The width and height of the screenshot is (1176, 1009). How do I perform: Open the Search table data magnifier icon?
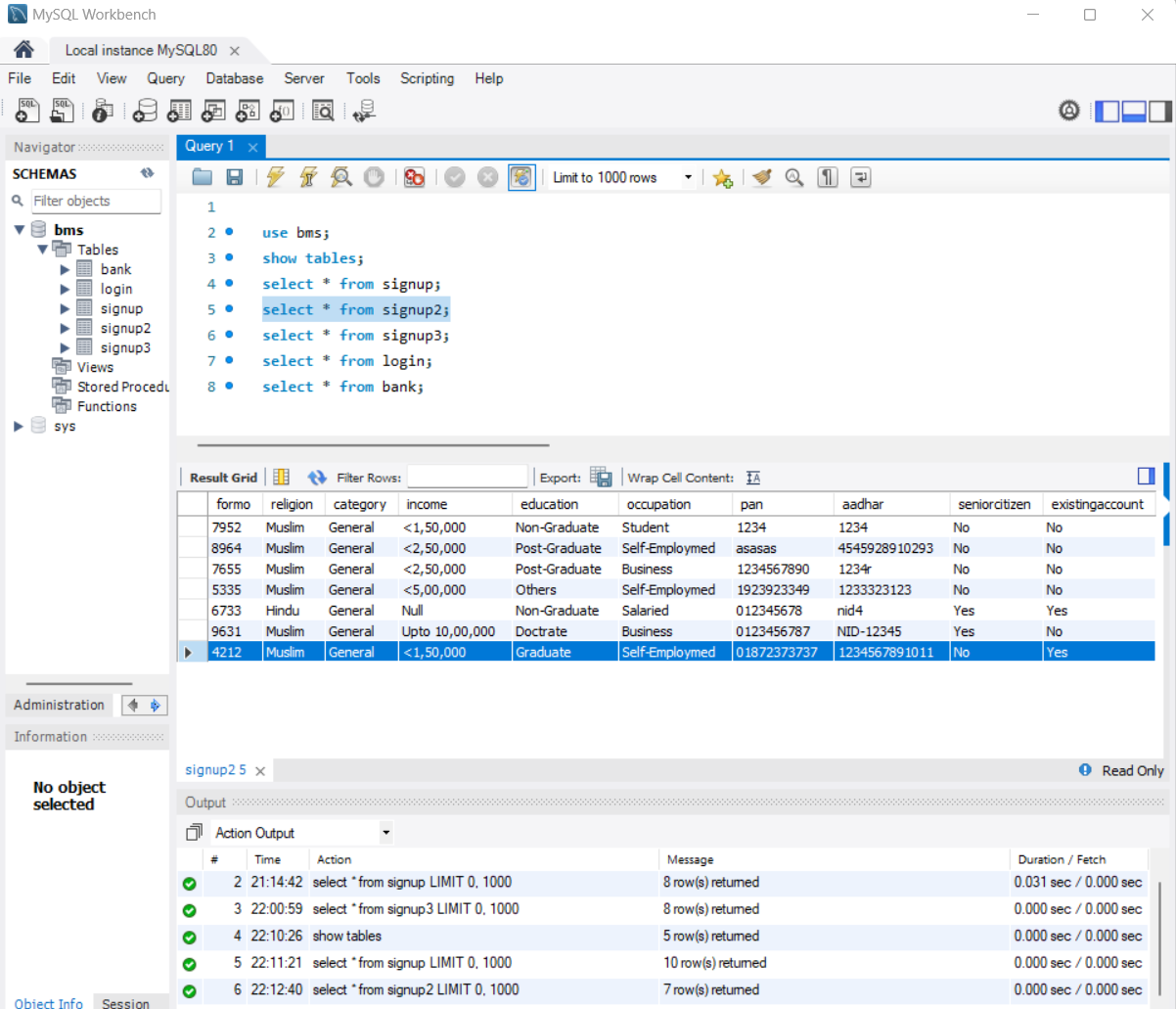coord(323,111)
